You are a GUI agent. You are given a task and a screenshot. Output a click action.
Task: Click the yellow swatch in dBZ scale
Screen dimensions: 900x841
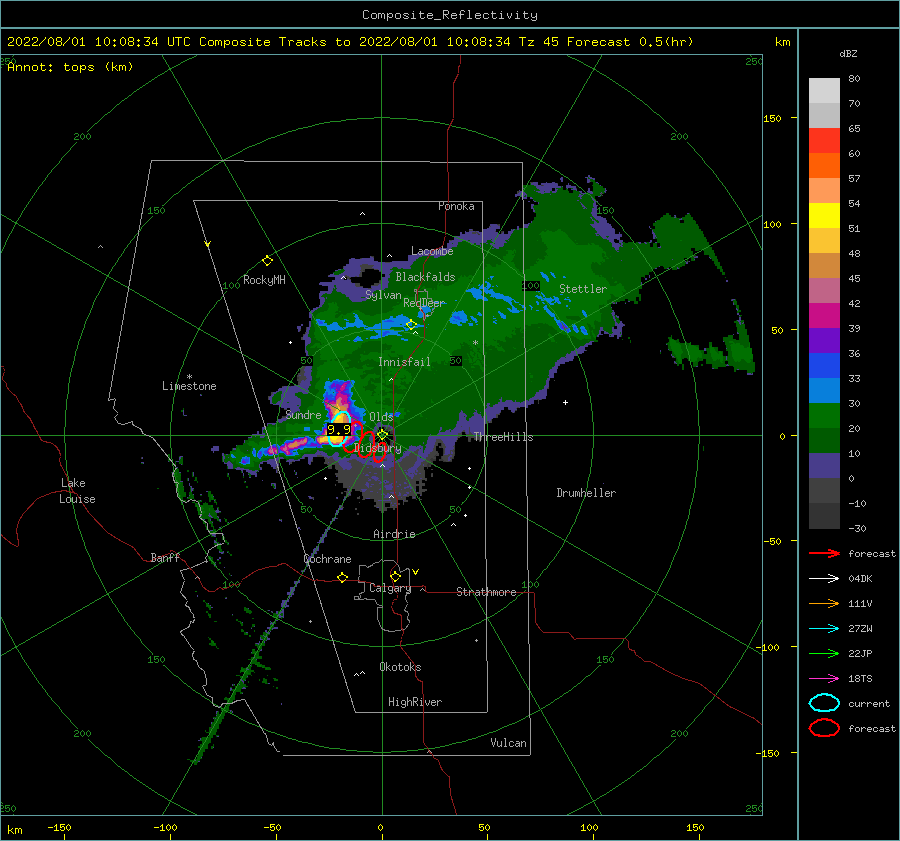coord(824,215)
